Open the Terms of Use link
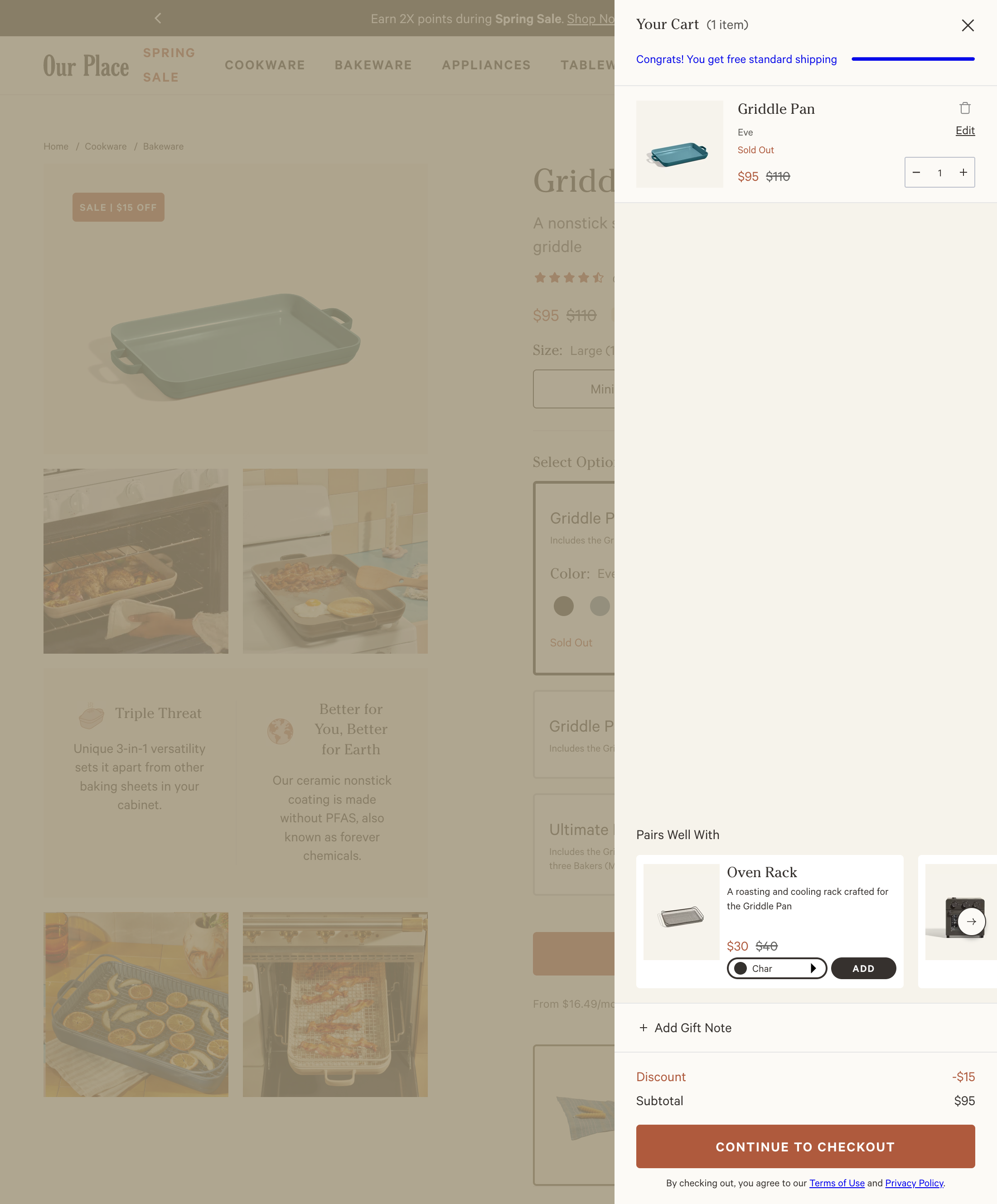The image size is (997, 1204). click(837, 1183)
